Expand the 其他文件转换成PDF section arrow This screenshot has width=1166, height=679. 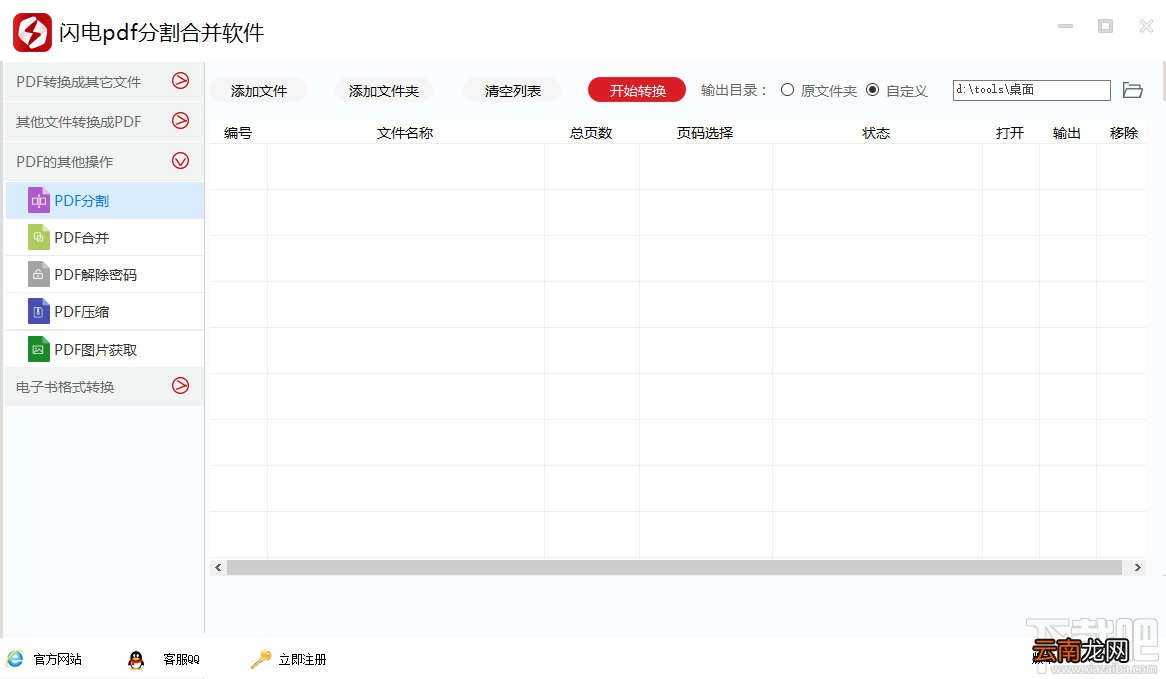(181, 120)
